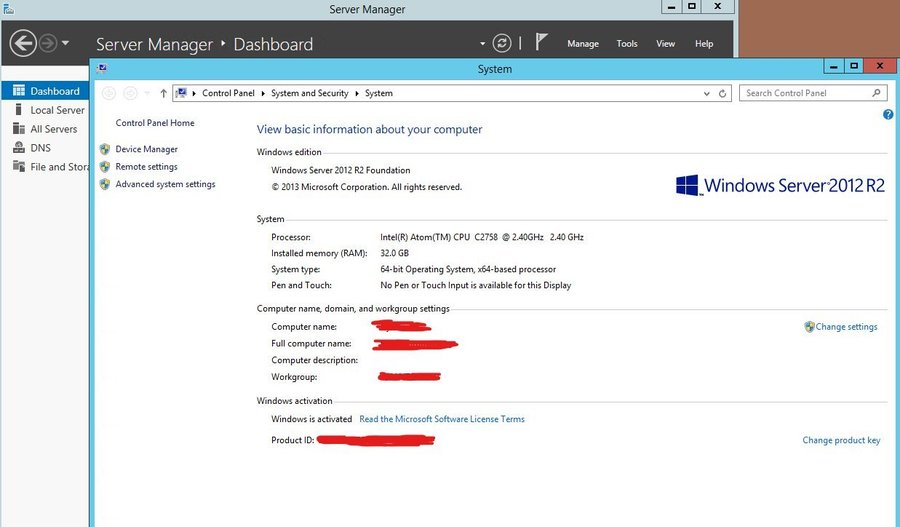Click the All Servers icon
Screen dimensions: 900x527
point(19,128)
